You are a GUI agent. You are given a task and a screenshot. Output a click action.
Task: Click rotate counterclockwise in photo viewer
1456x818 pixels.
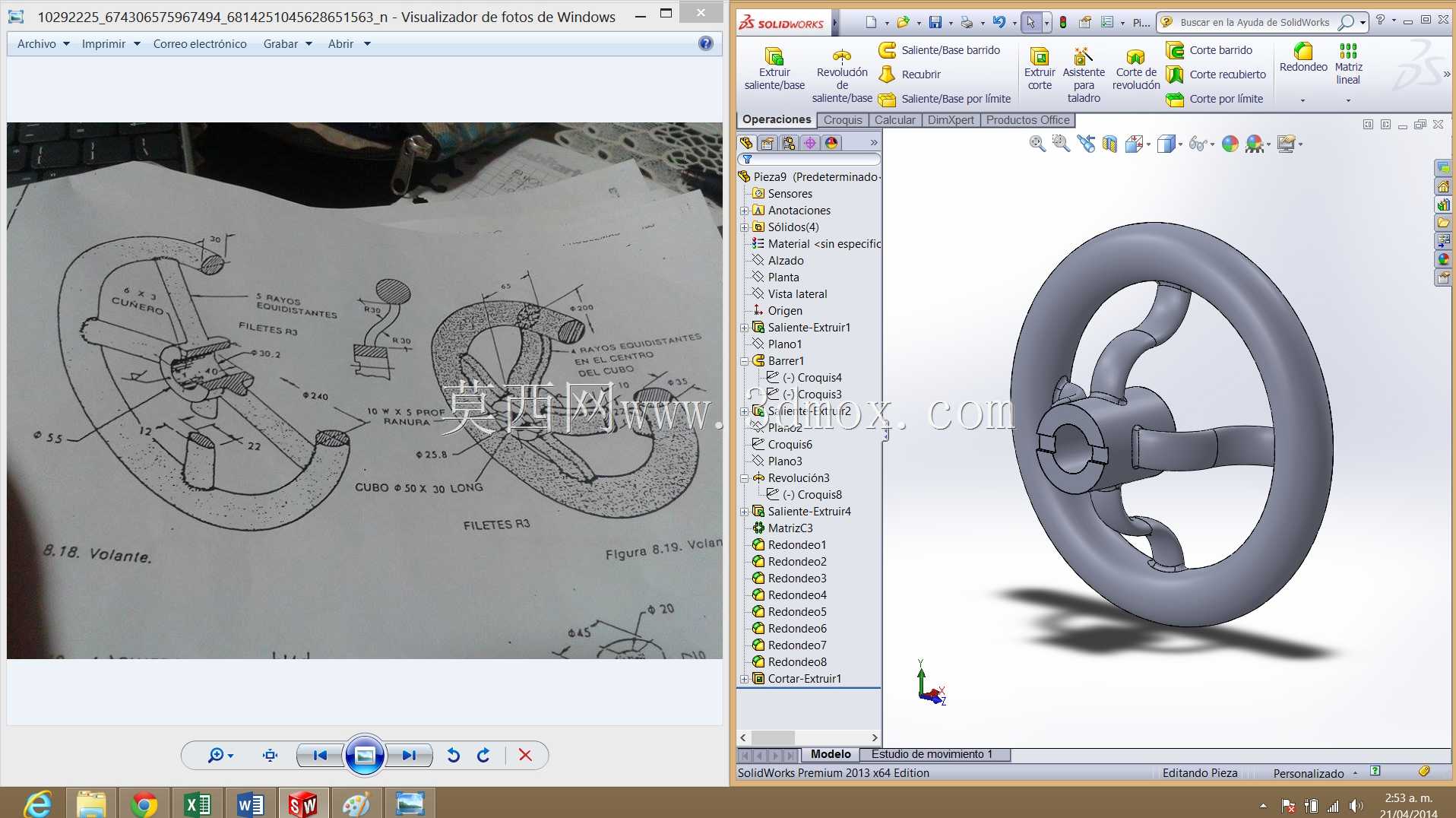454,755
